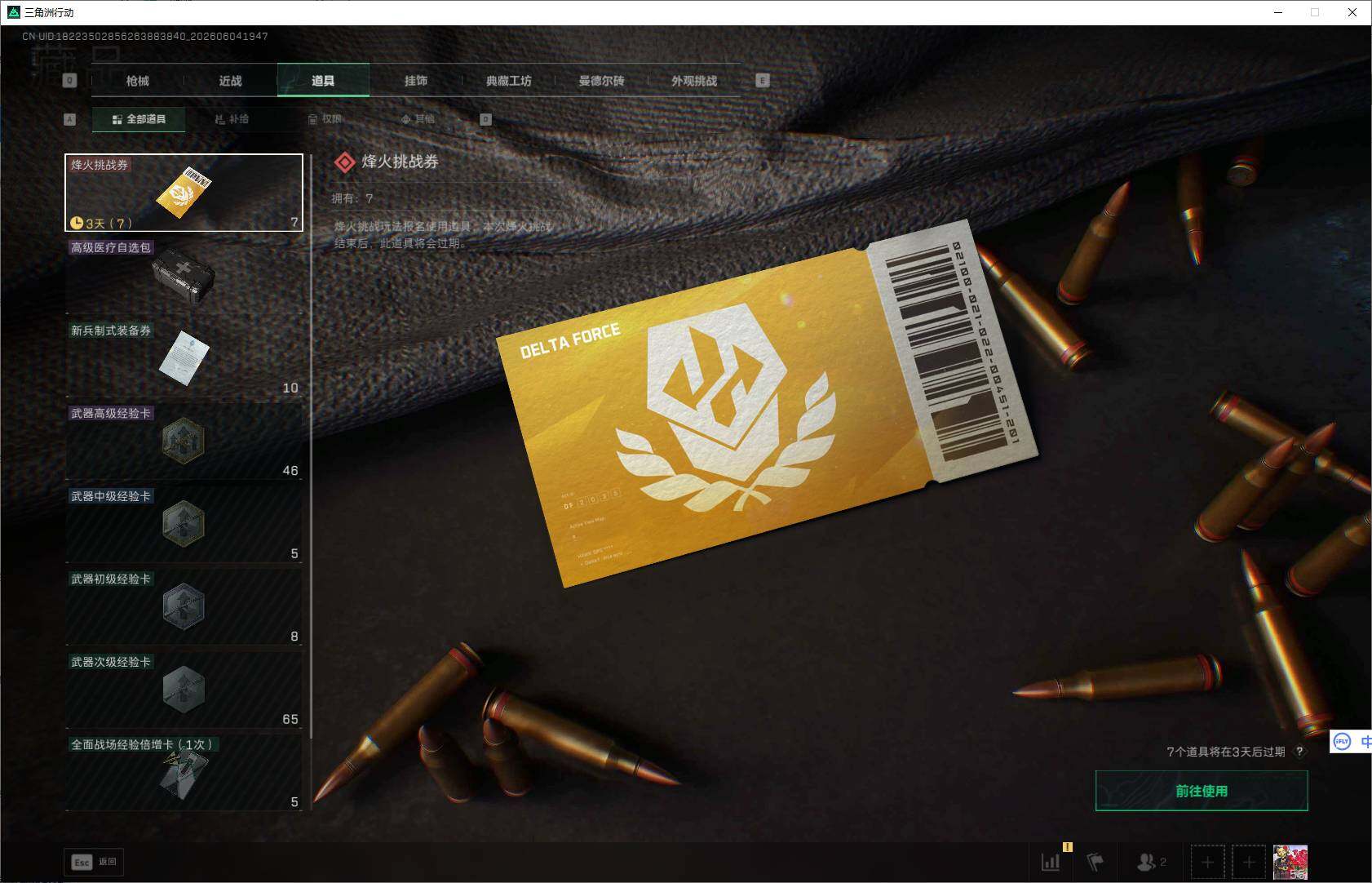The width and height of the screenshot is (1372, 883).
Task: Select the 高级医疗自选包 item
Action: coord(184,276)
